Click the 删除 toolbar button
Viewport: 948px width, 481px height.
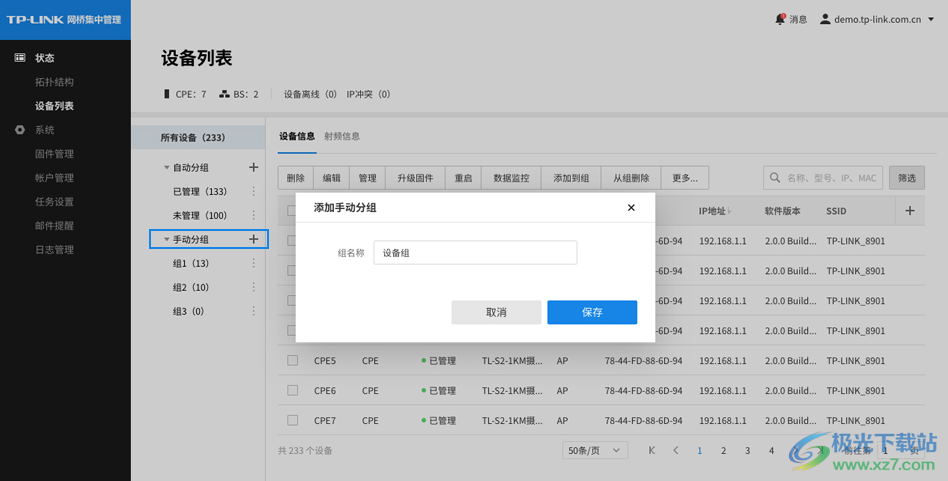click(296, 178)
